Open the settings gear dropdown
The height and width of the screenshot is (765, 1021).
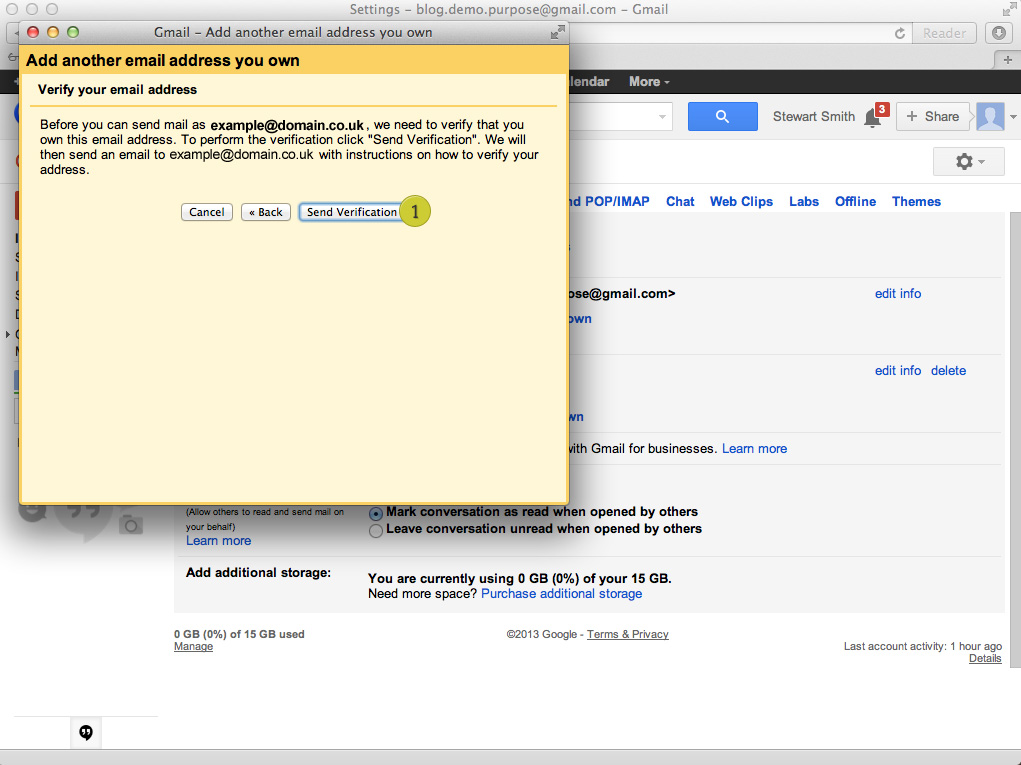click(x=969, y=162)
